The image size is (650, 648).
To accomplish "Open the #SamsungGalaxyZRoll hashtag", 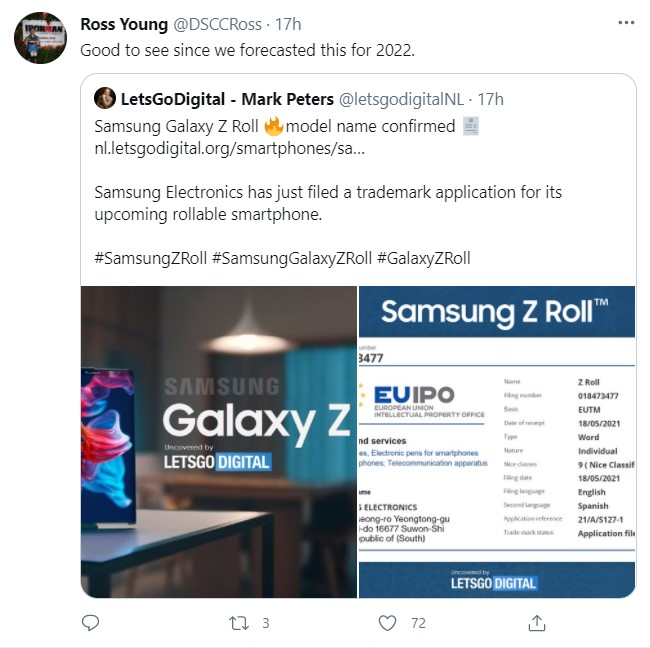I will pyautogui.click(x=292, y=258).
